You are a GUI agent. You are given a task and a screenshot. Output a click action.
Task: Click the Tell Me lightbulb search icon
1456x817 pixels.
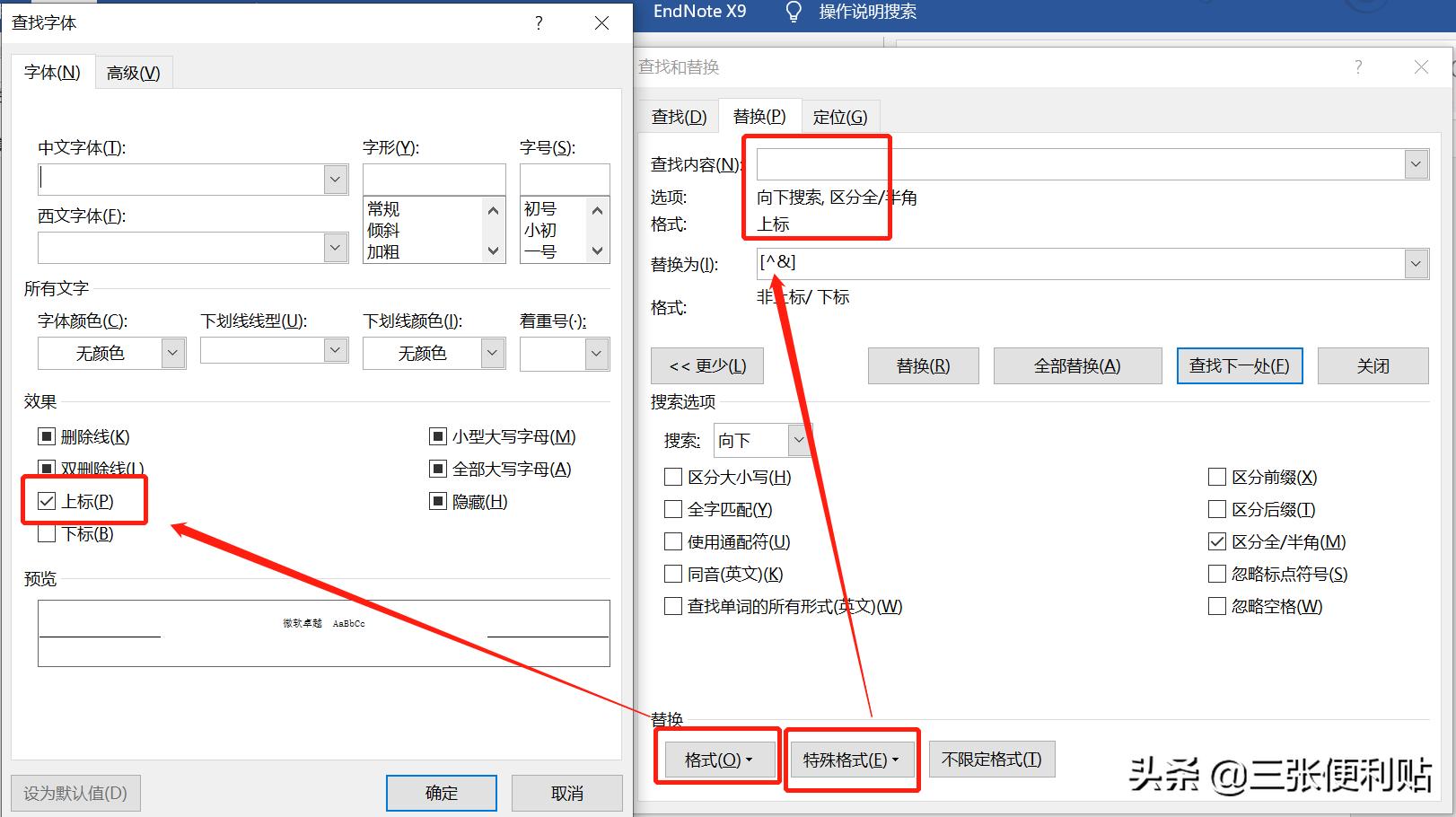pos(794,12)
